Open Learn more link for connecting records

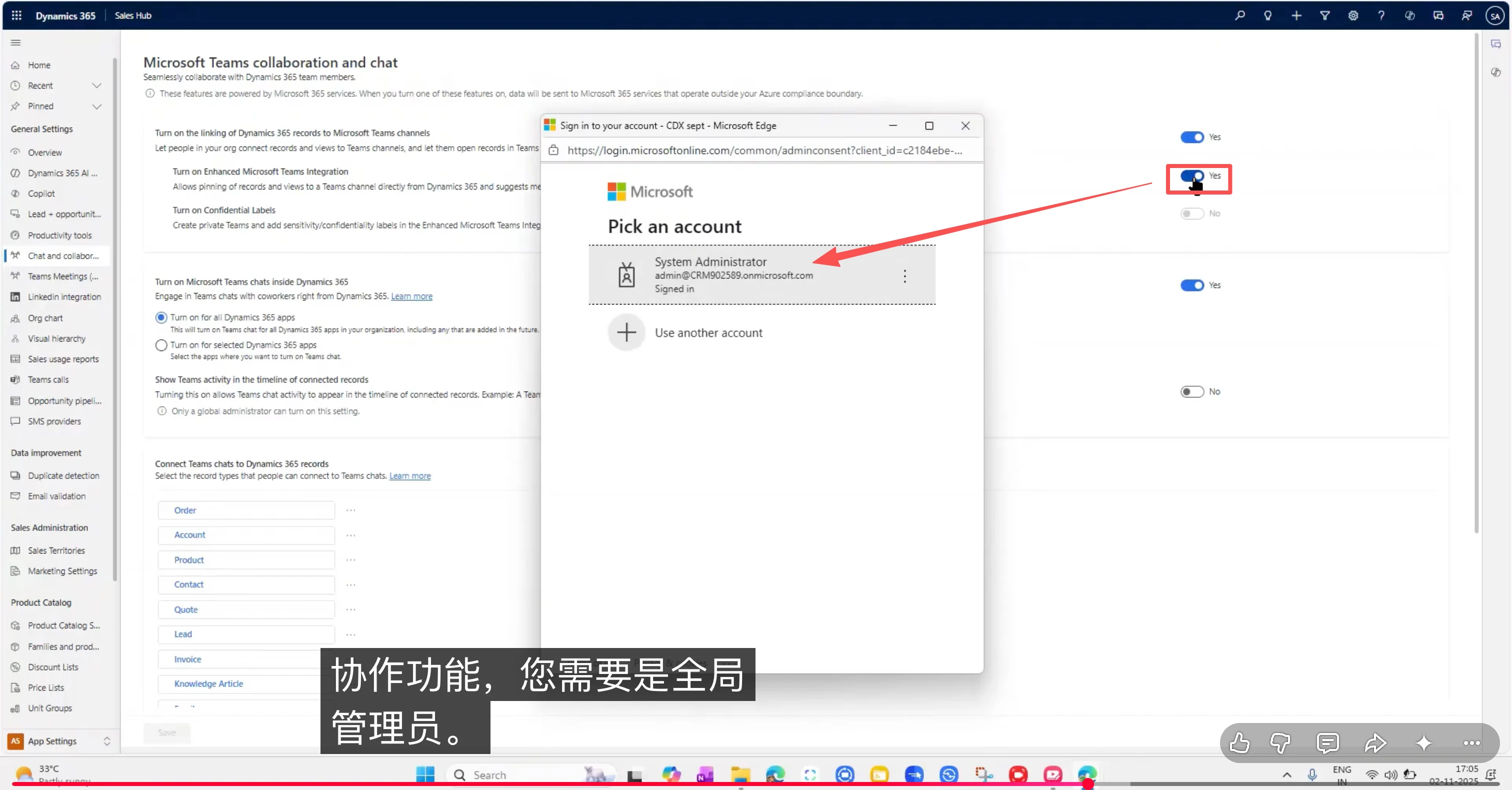(409, 476)
